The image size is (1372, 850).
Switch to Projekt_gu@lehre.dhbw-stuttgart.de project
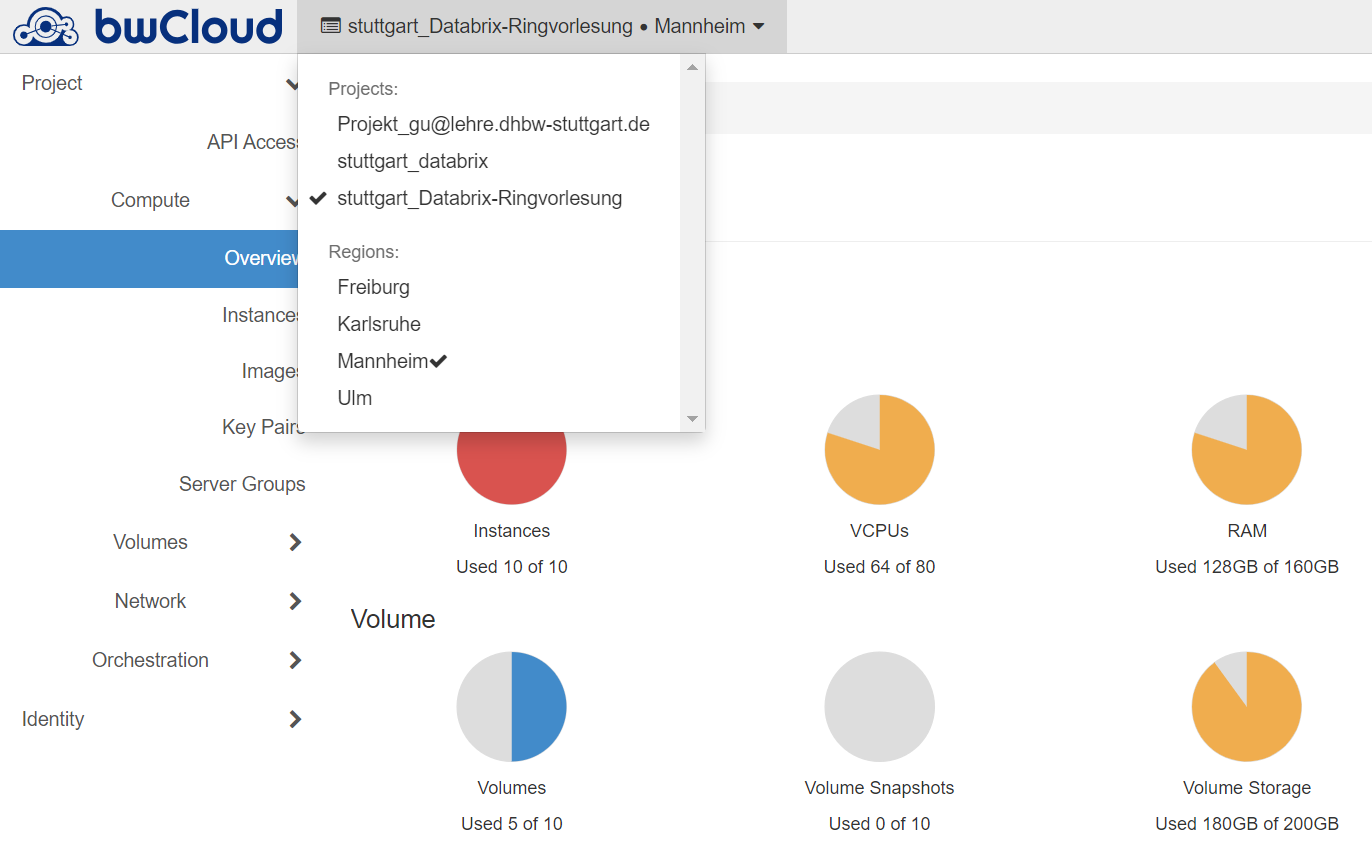click(x=493, y=124)
